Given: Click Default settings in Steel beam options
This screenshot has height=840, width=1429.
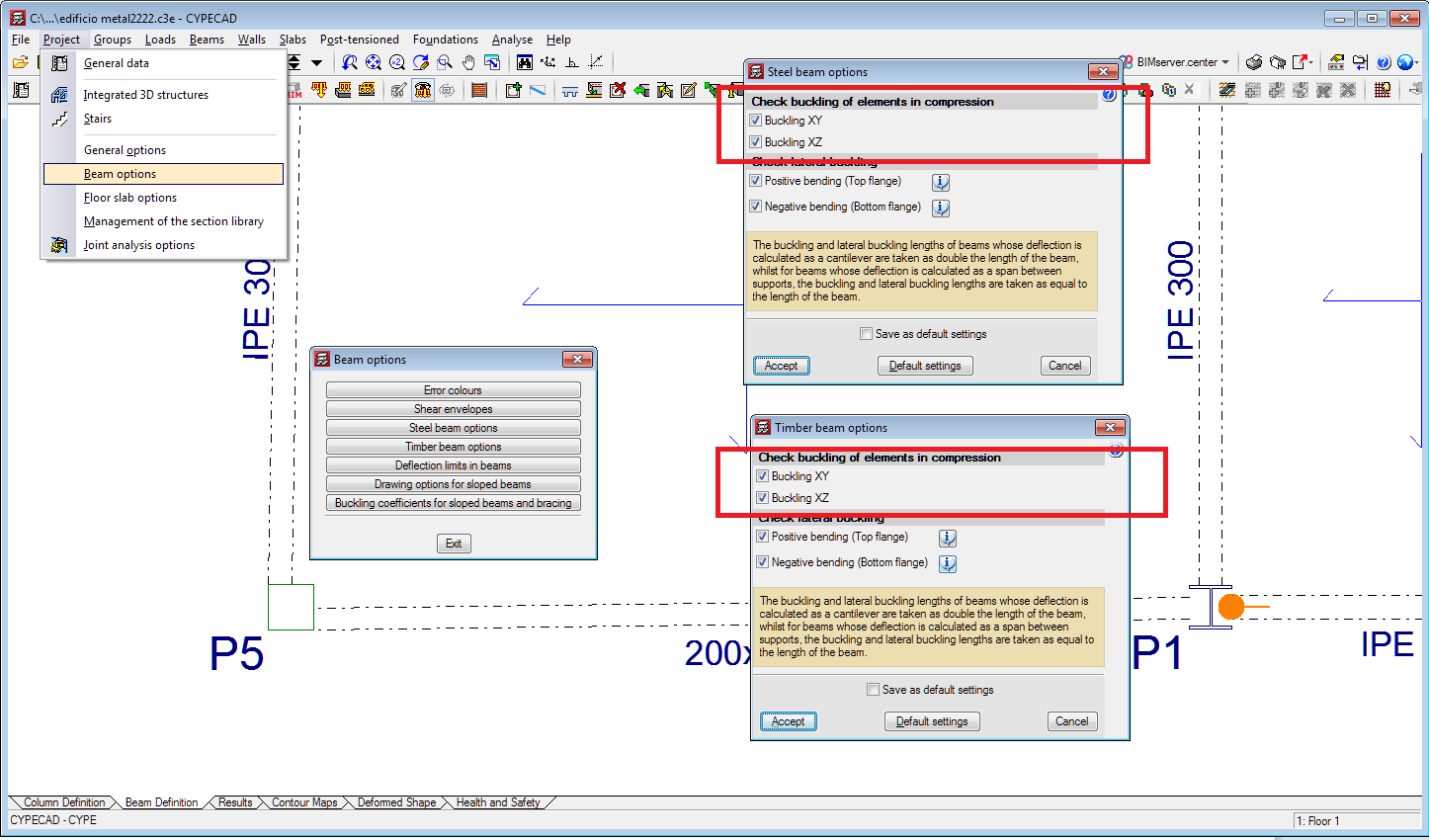Looking at the screenshot, I should click(x=924, y=366).
